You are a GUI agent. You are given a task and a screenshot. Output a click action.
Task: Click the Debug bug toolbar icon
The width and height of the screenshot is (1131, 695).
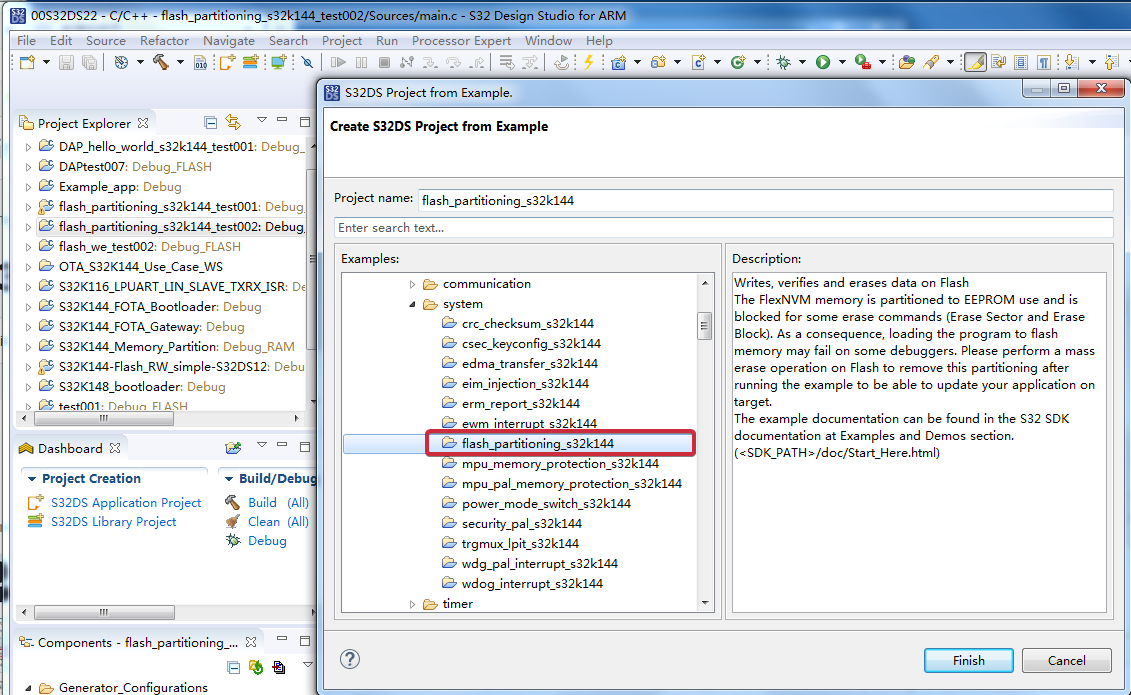click(x=783, y=63)
